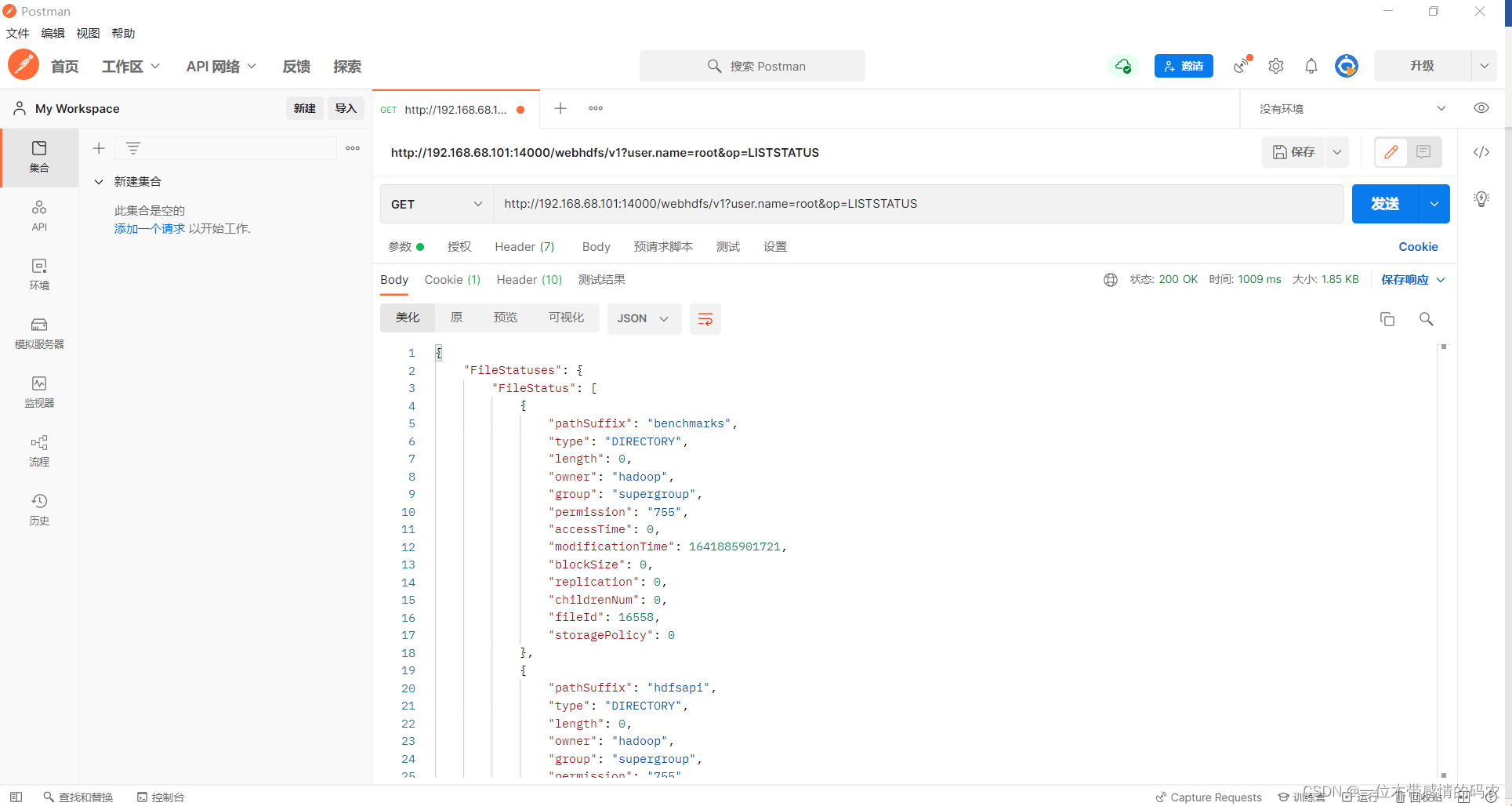Switch to the Header (7) request tab
This screenshot has height=806, width=1512.
(x=524, y=247)
